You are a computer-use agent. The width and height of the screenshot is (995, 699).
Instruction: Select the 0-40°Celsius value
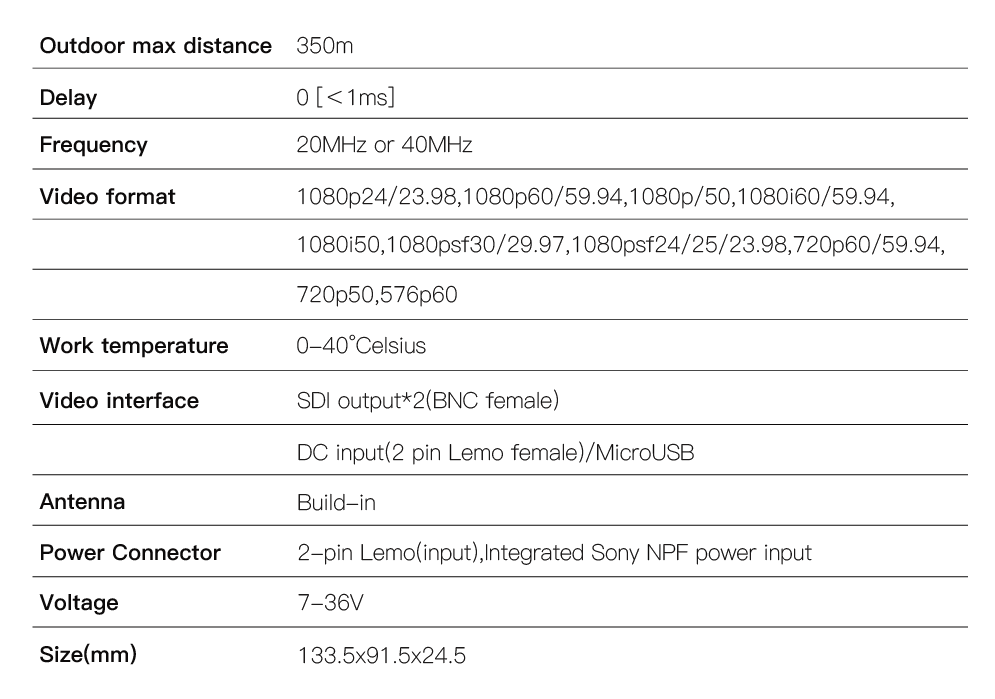click(360, 346)
